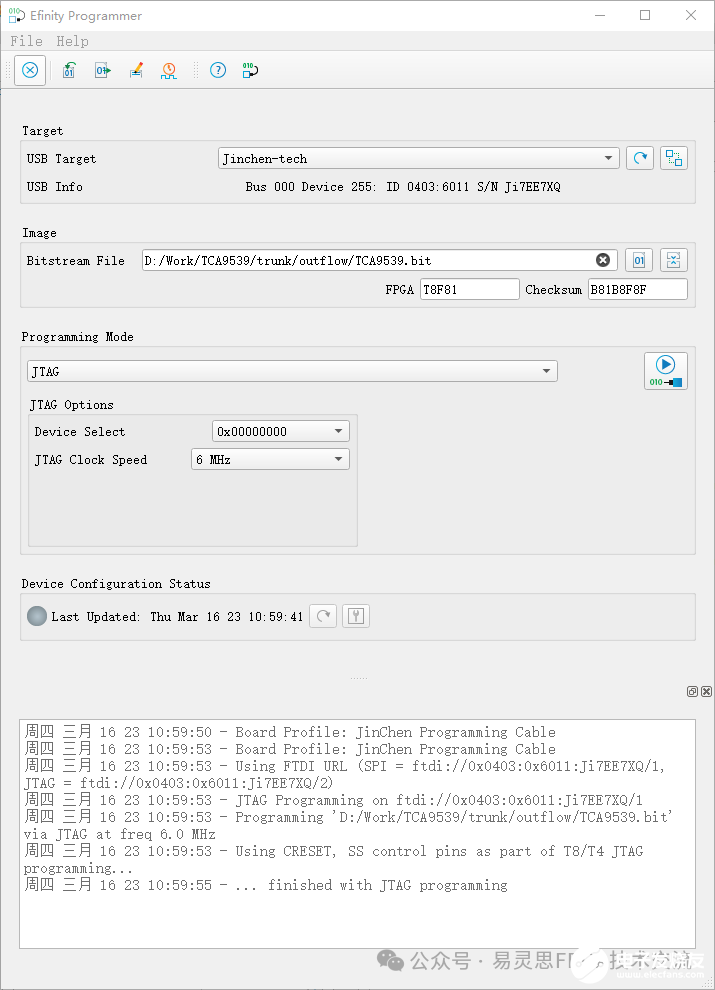Screen dimensions: 715x990
Task: Open the Help menu
Action: pyautogui.click(x=72, y=41)
